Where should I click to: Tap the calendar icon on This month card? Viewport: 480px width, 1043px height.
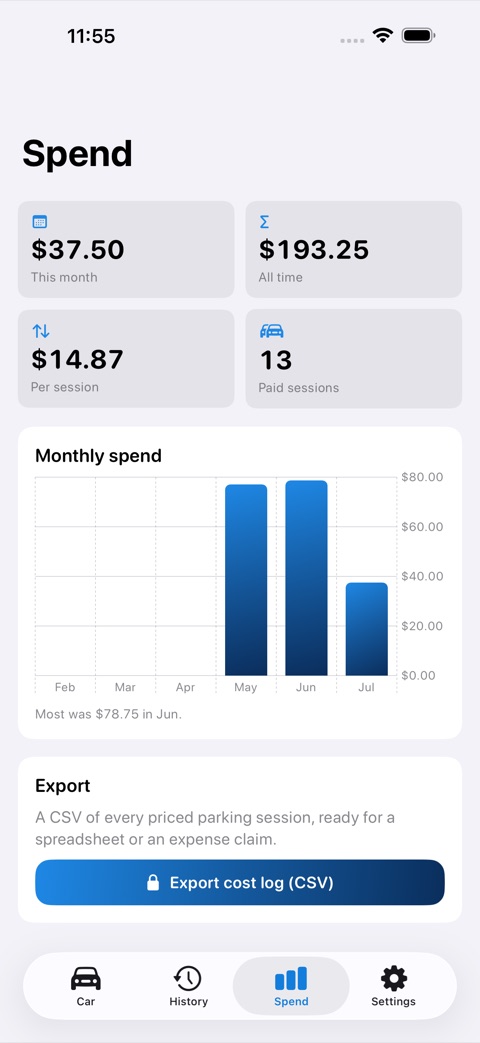[40, 222]
